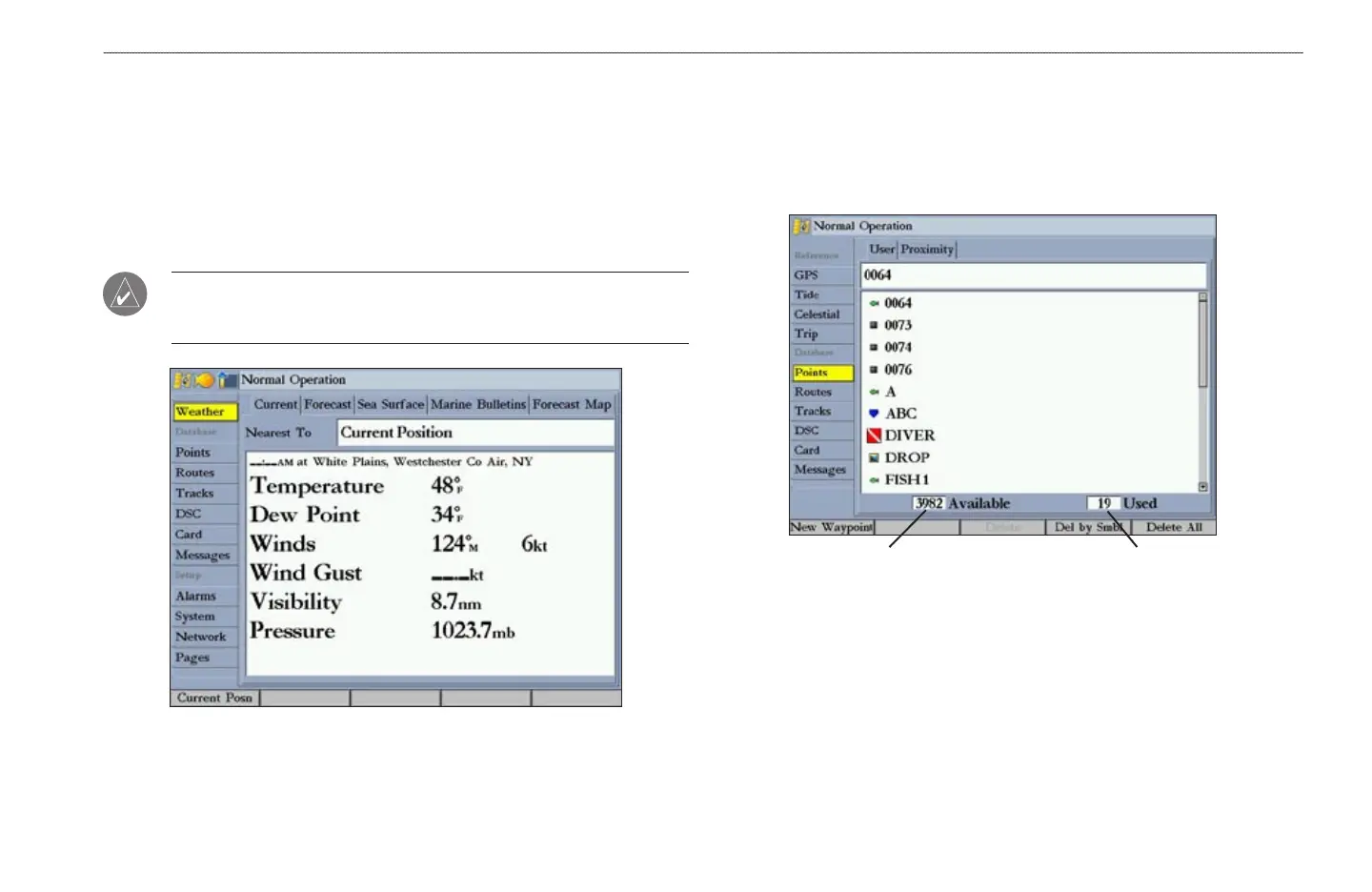Click the yellow chart icon in Points screen header
Screen dimensions: 1372x892
point(801,226)
